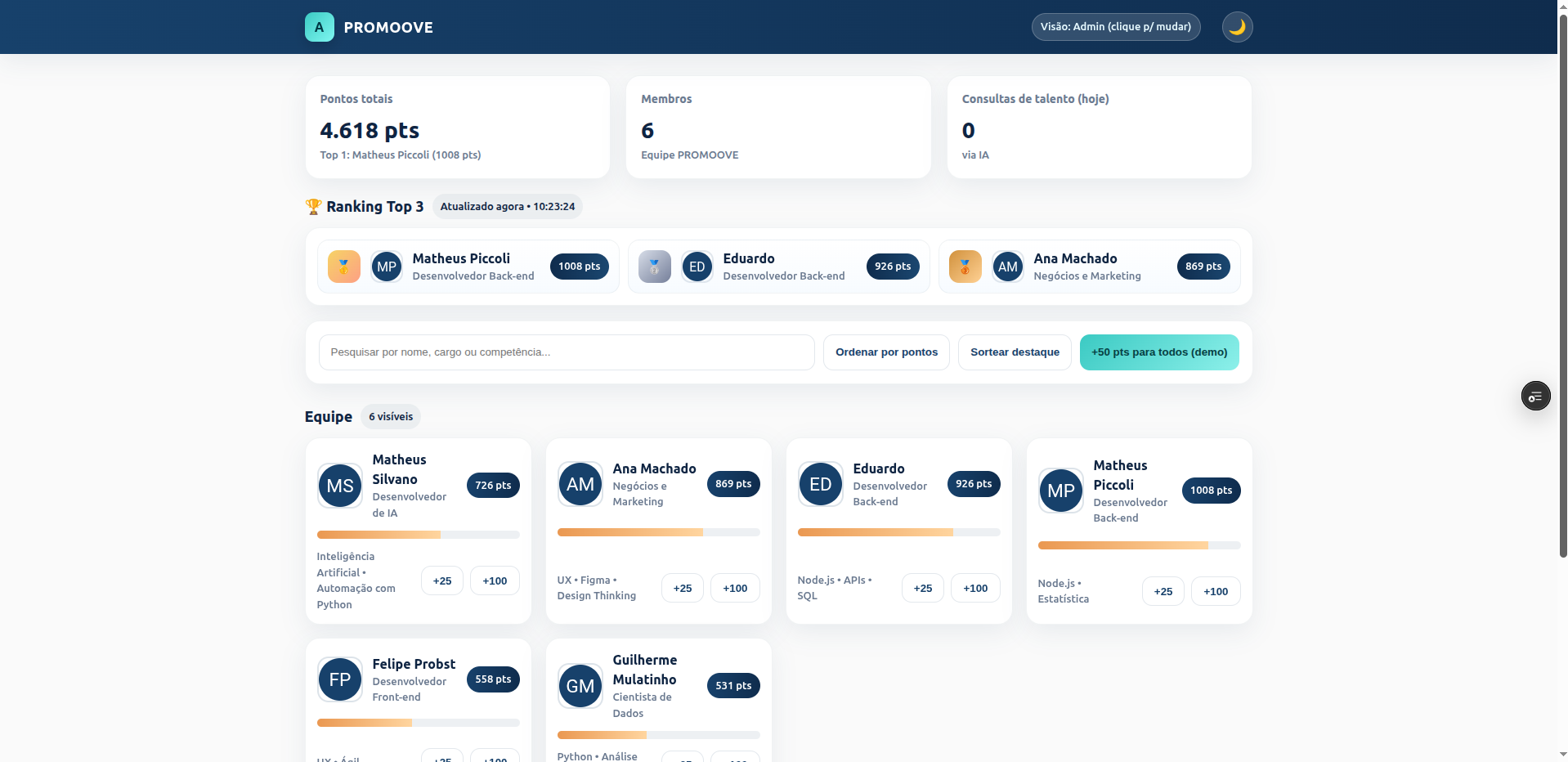Toggle dark mode with the moon icon
The image size is (1568, 762).
pyautogui.click(x=1237, y=27)
